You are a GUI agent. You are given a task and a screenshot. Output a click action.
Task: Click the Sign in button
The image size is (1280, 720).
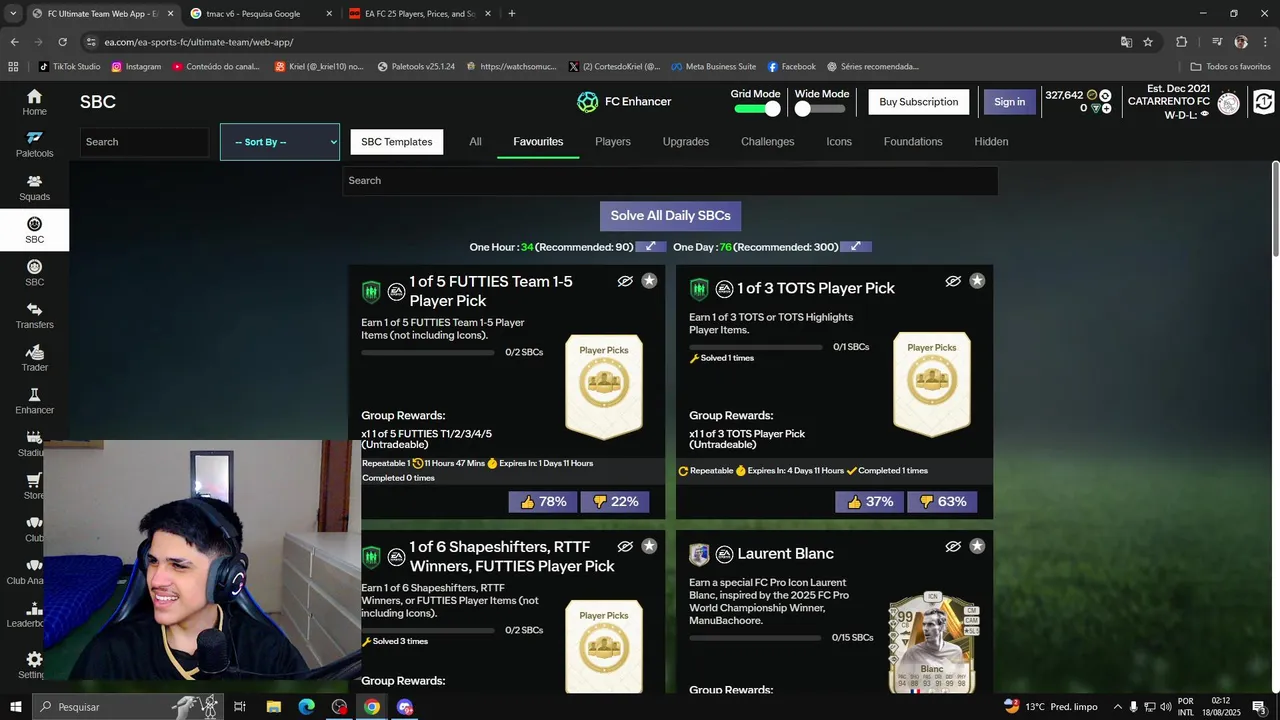[1010, 102]
